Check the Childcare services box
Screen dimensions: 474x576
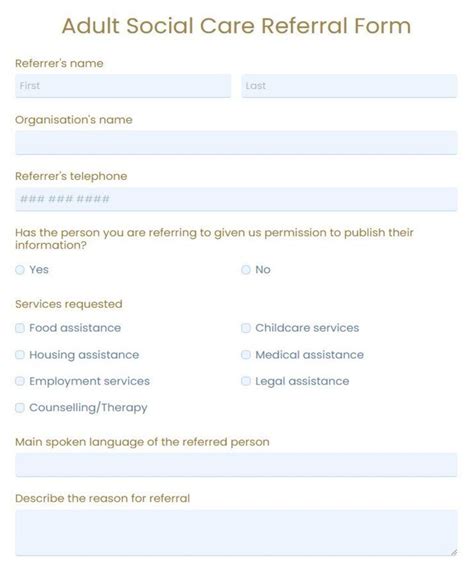[246, 328]
